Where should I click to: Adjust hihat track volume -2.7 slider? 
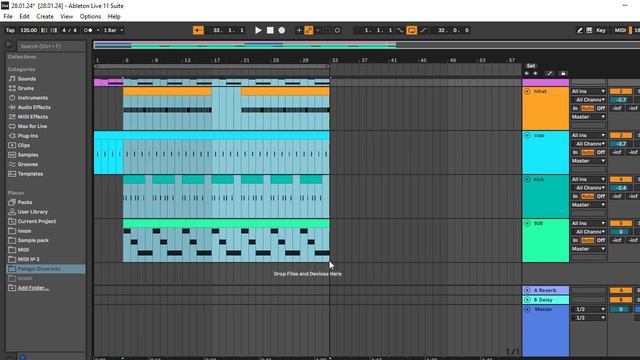coord(620,100)
